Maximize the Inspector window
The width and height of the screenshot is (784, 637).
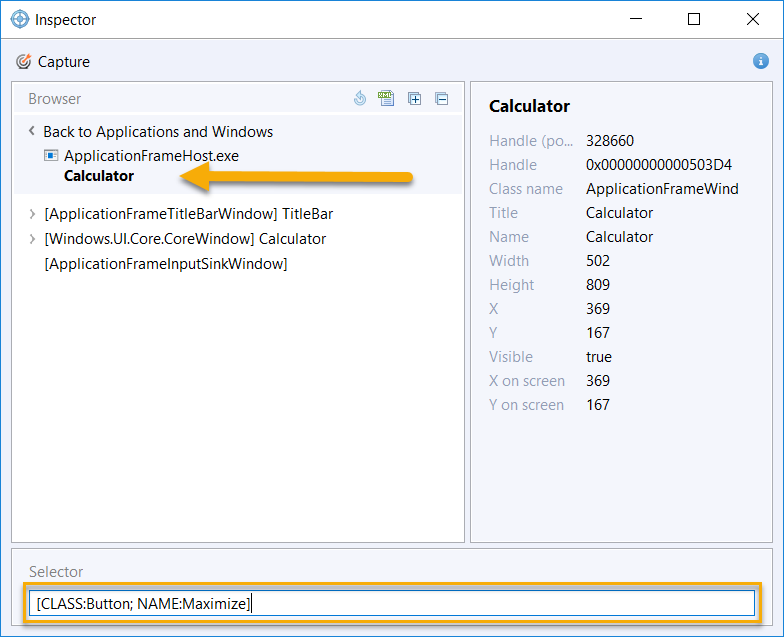coord(694,20)
